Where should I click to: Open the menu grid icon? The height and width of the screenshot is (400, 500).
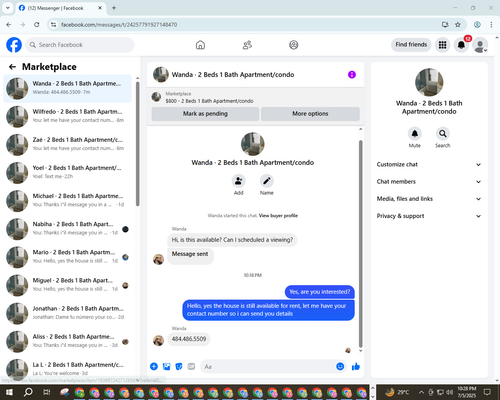(x=442, y=45)
